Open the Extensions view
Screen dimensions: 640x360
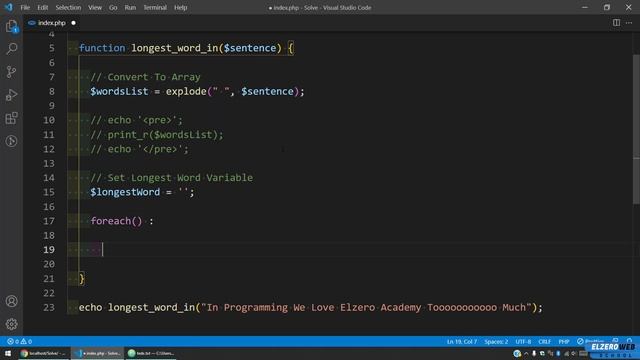pos(11,118)
